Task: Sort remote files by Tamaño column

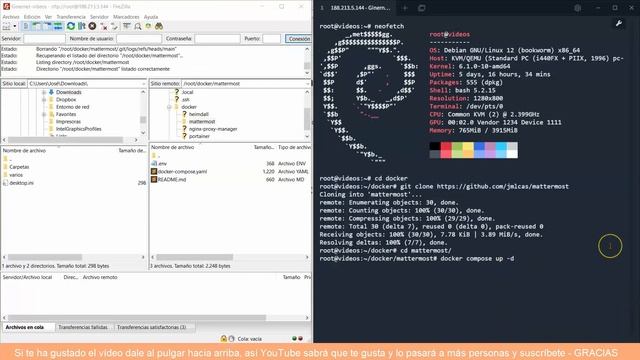Action: (x=264, y=147)
